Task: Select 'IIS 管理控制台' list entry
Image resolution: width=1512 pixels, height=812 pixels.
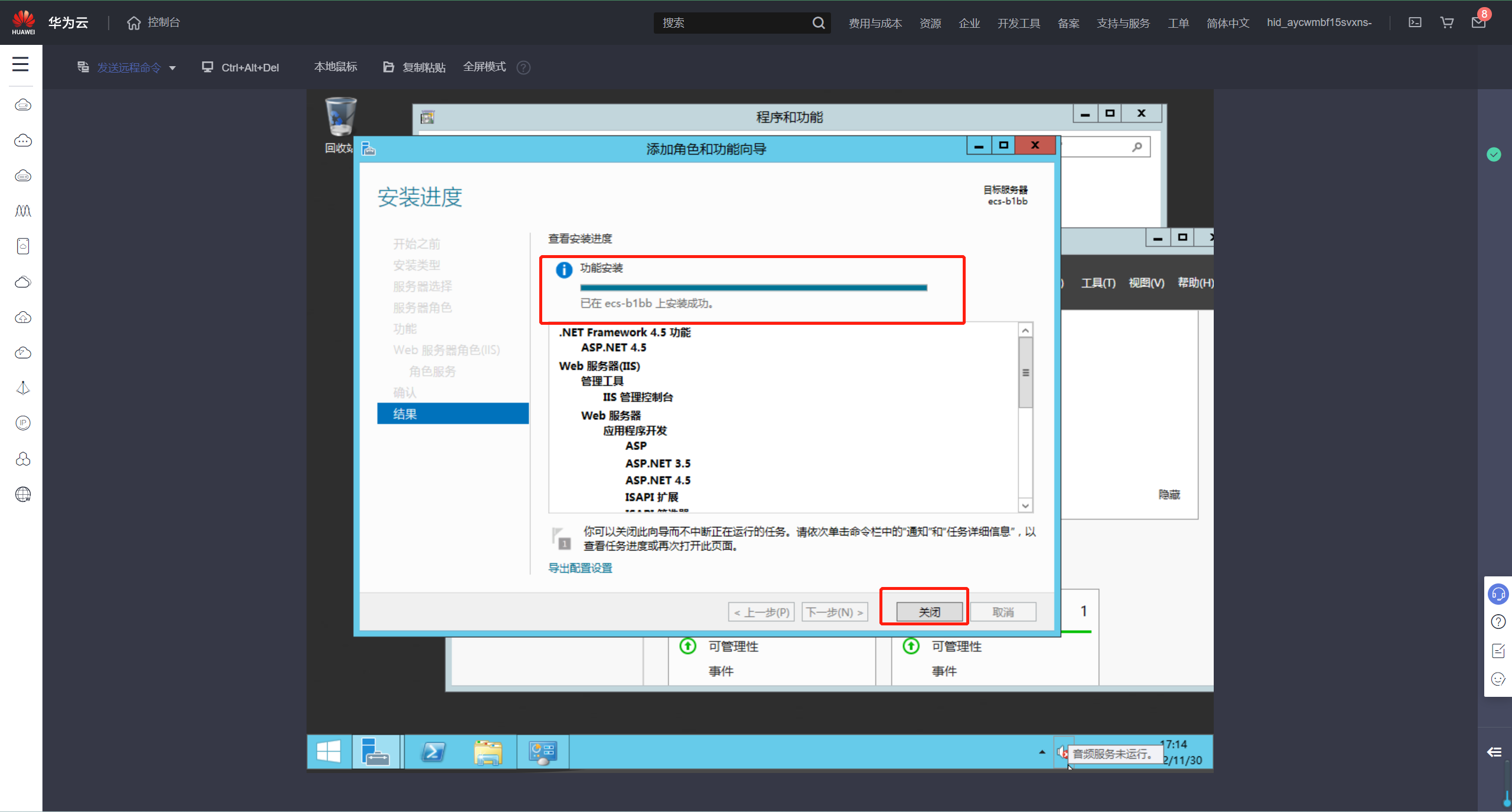Action: [638, 397]
